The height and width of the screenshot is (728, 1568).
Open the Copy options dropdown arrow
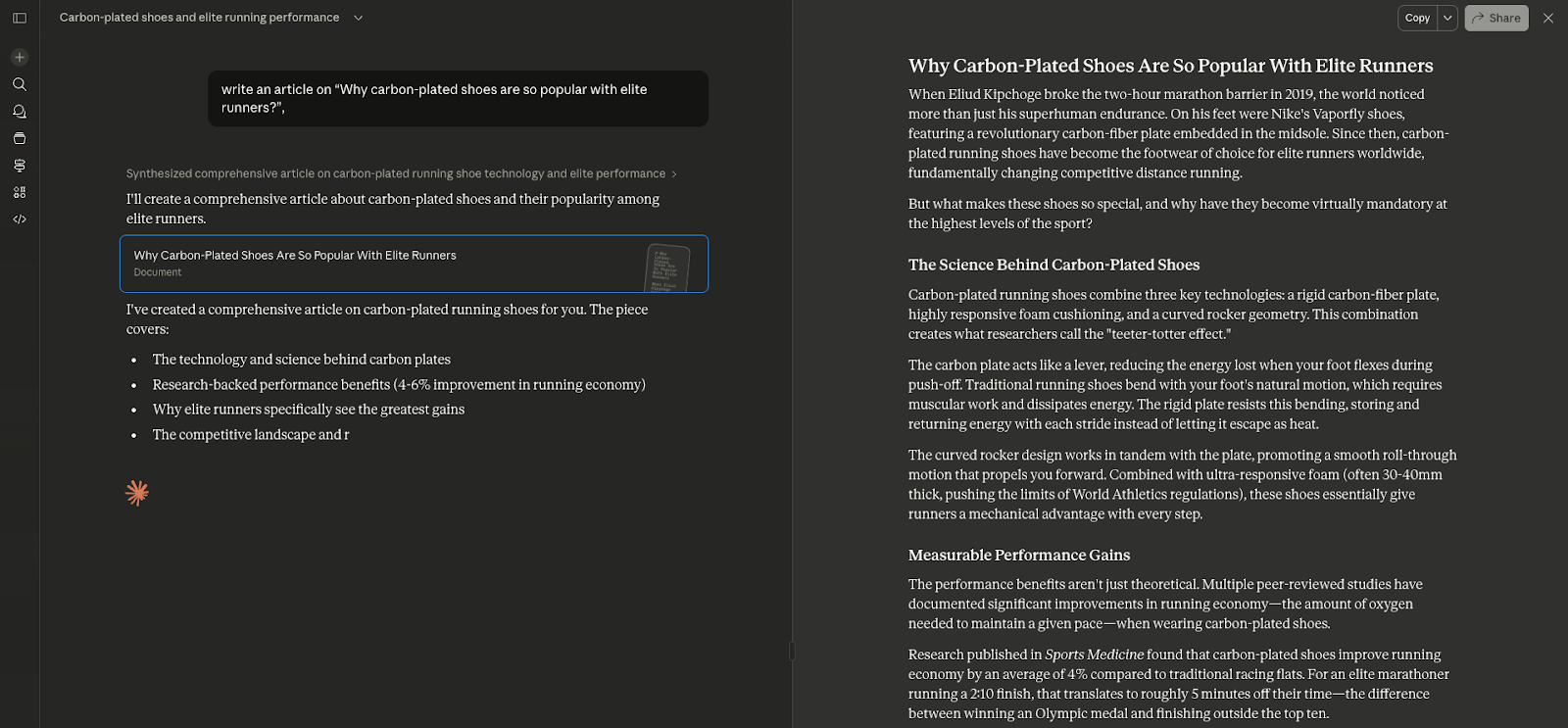[x=1447, y=18]
